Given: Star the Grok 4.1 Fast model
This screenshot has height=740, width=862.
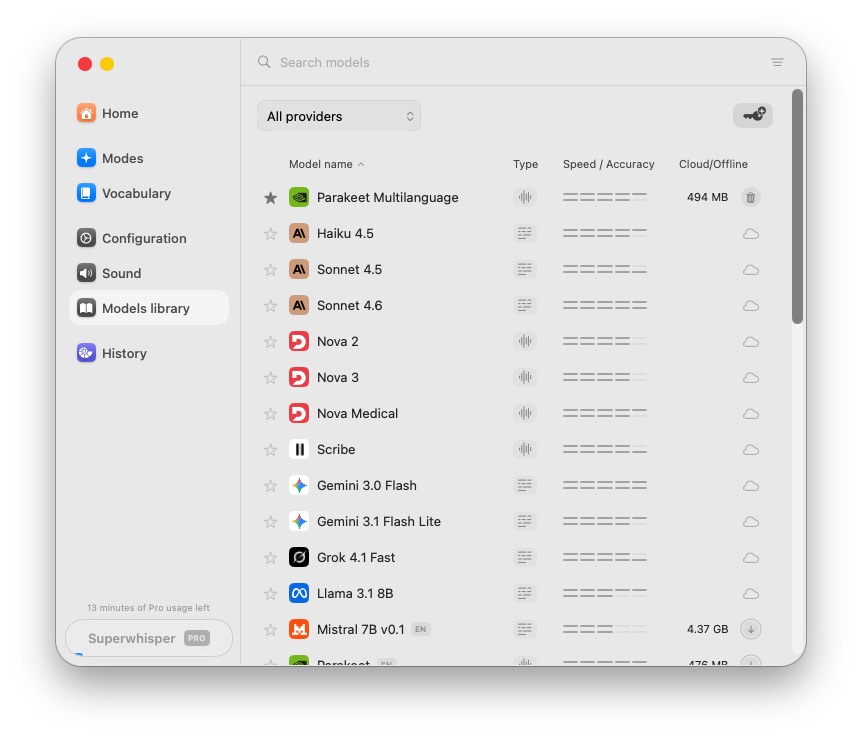Looking at the screenshot, I should (x=270, y=557).
